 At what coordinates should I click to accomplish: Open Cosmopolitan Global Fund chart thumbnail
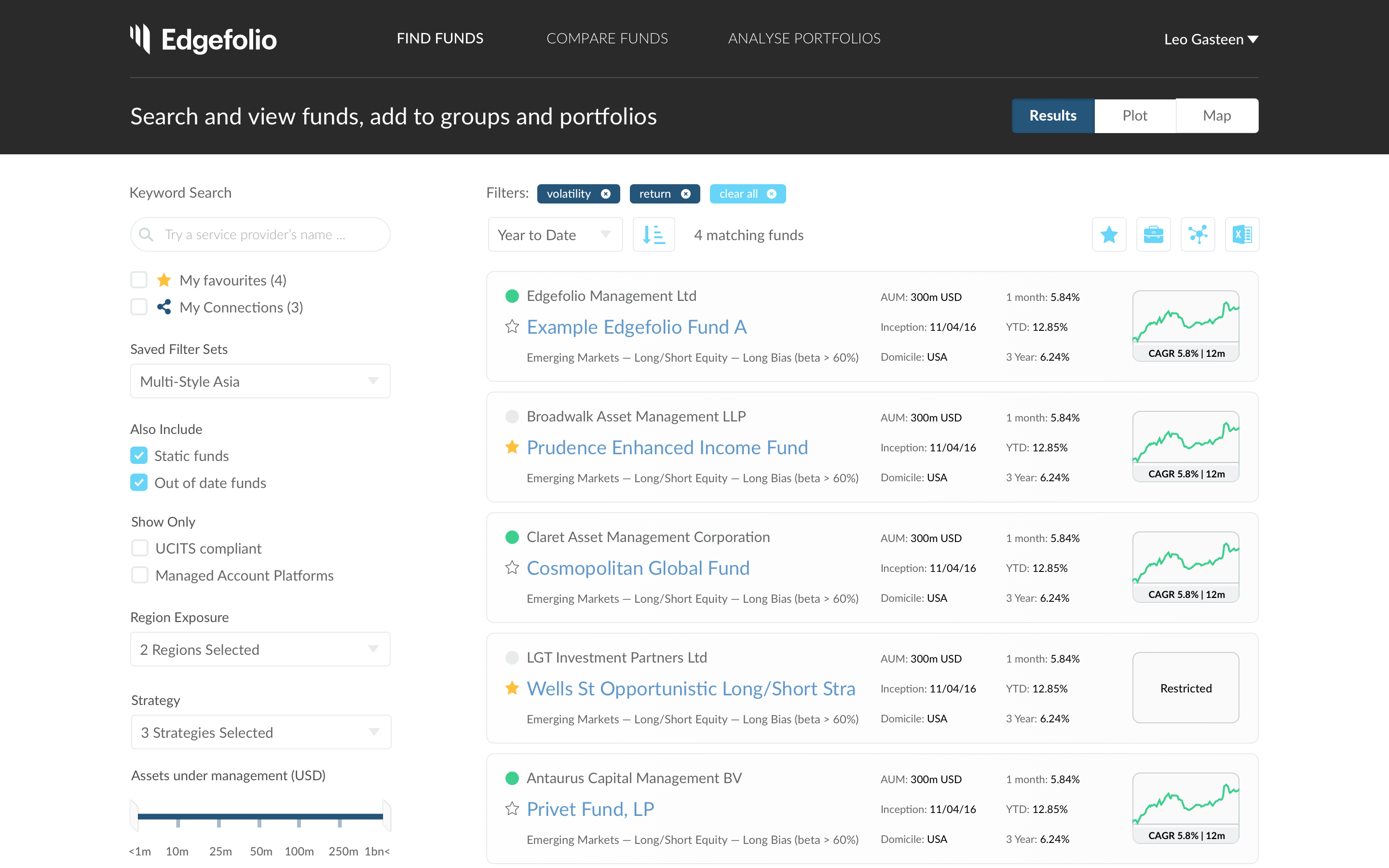tap(1186, 567)
